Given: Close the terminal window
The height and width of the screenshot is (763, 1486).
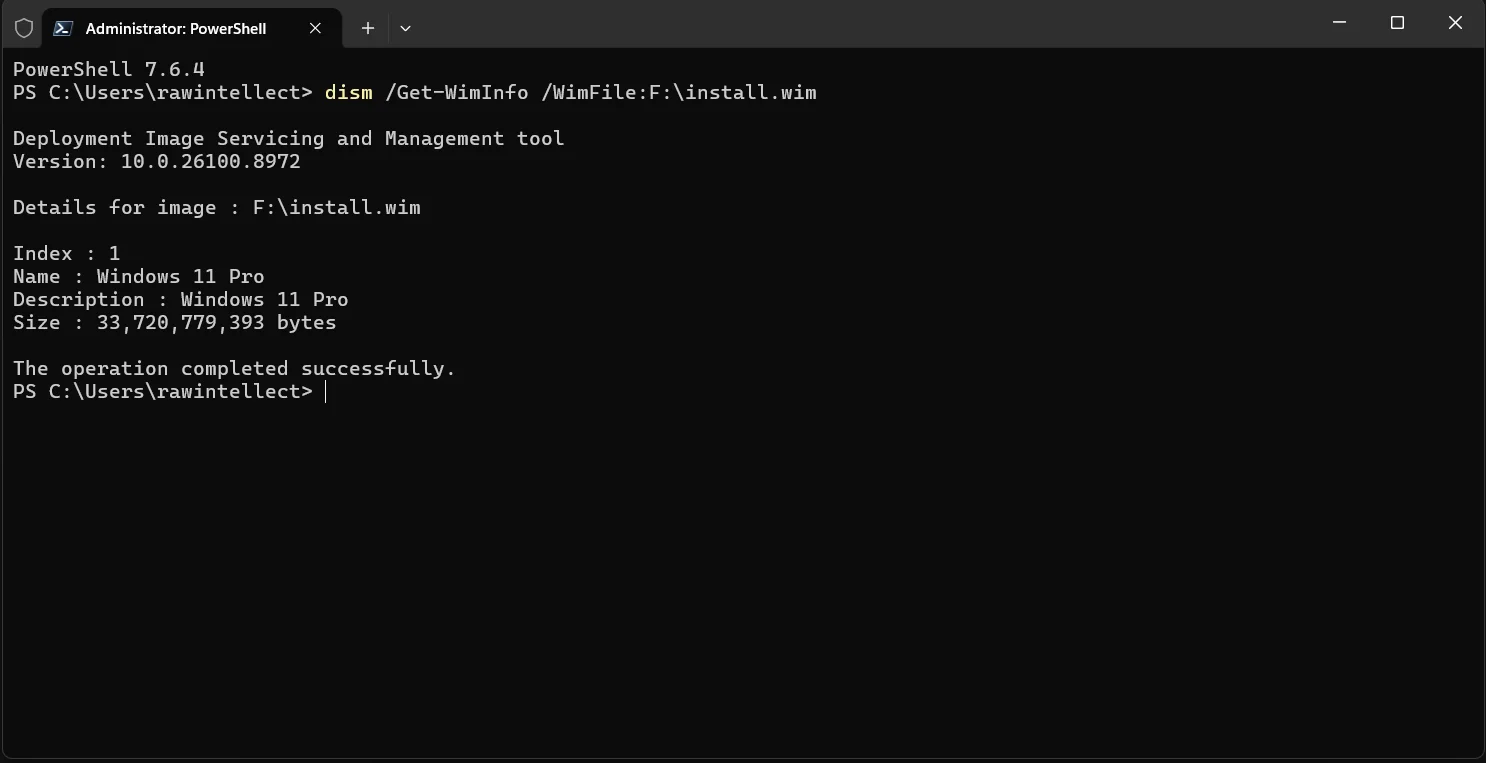Looking at the screenshot, I should 1456,23.
